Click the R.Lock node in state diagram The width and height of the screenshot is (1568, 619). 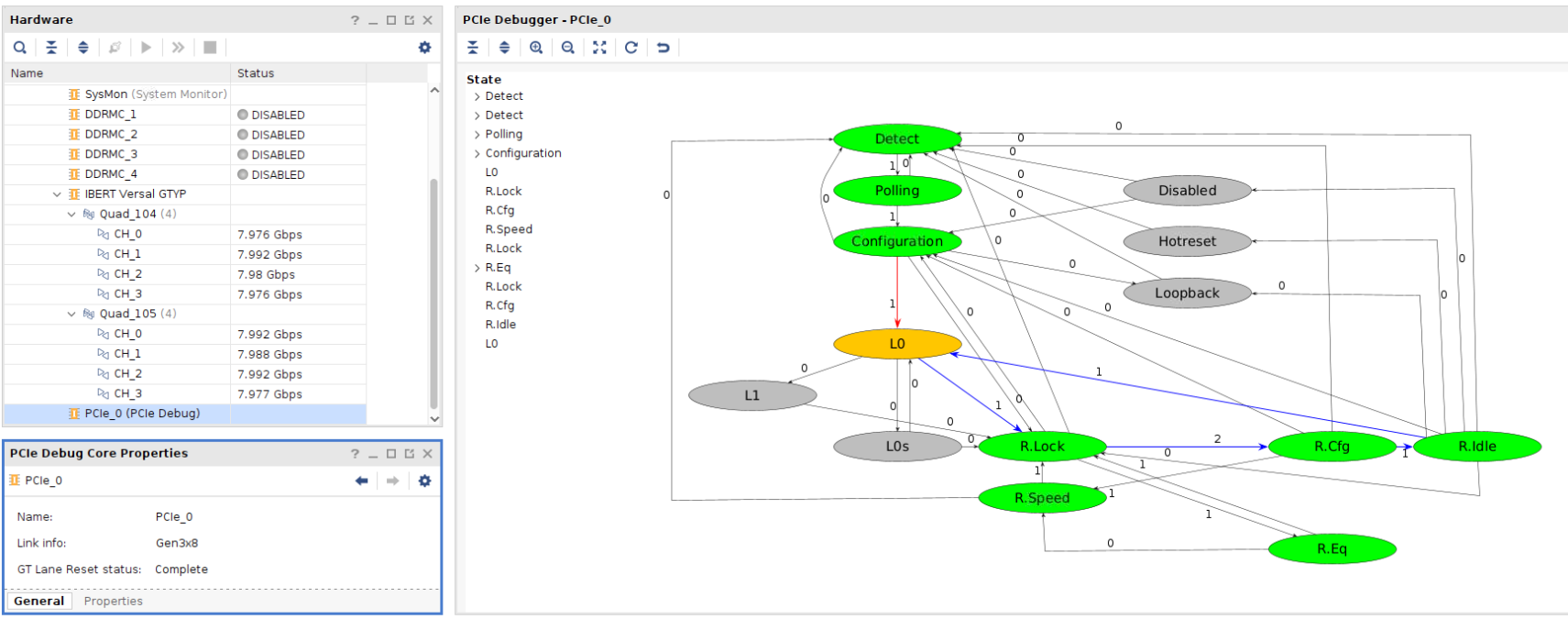pyautogui.click(x=1042, y=447)
